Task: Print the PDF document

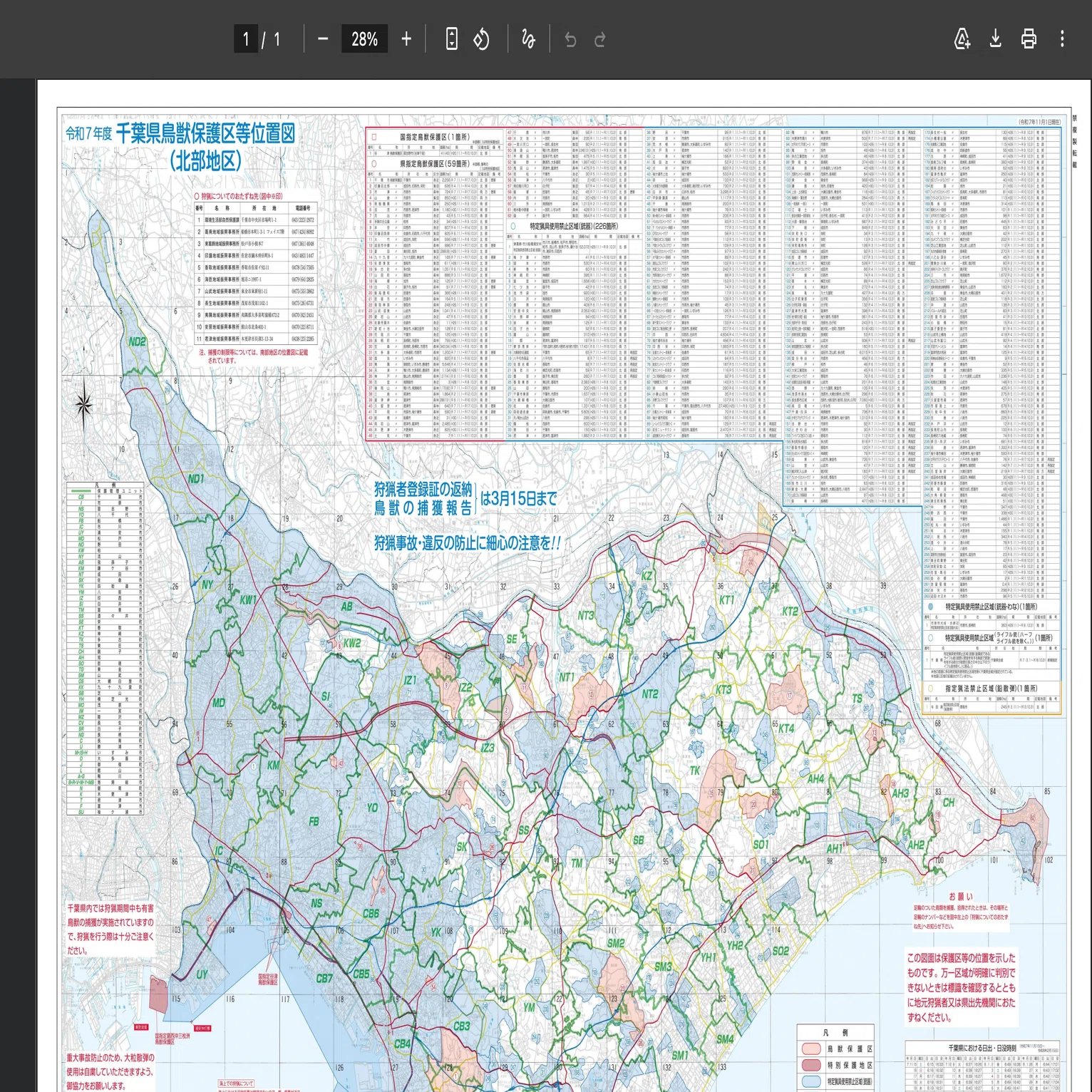Action: tap(1029, 39)
